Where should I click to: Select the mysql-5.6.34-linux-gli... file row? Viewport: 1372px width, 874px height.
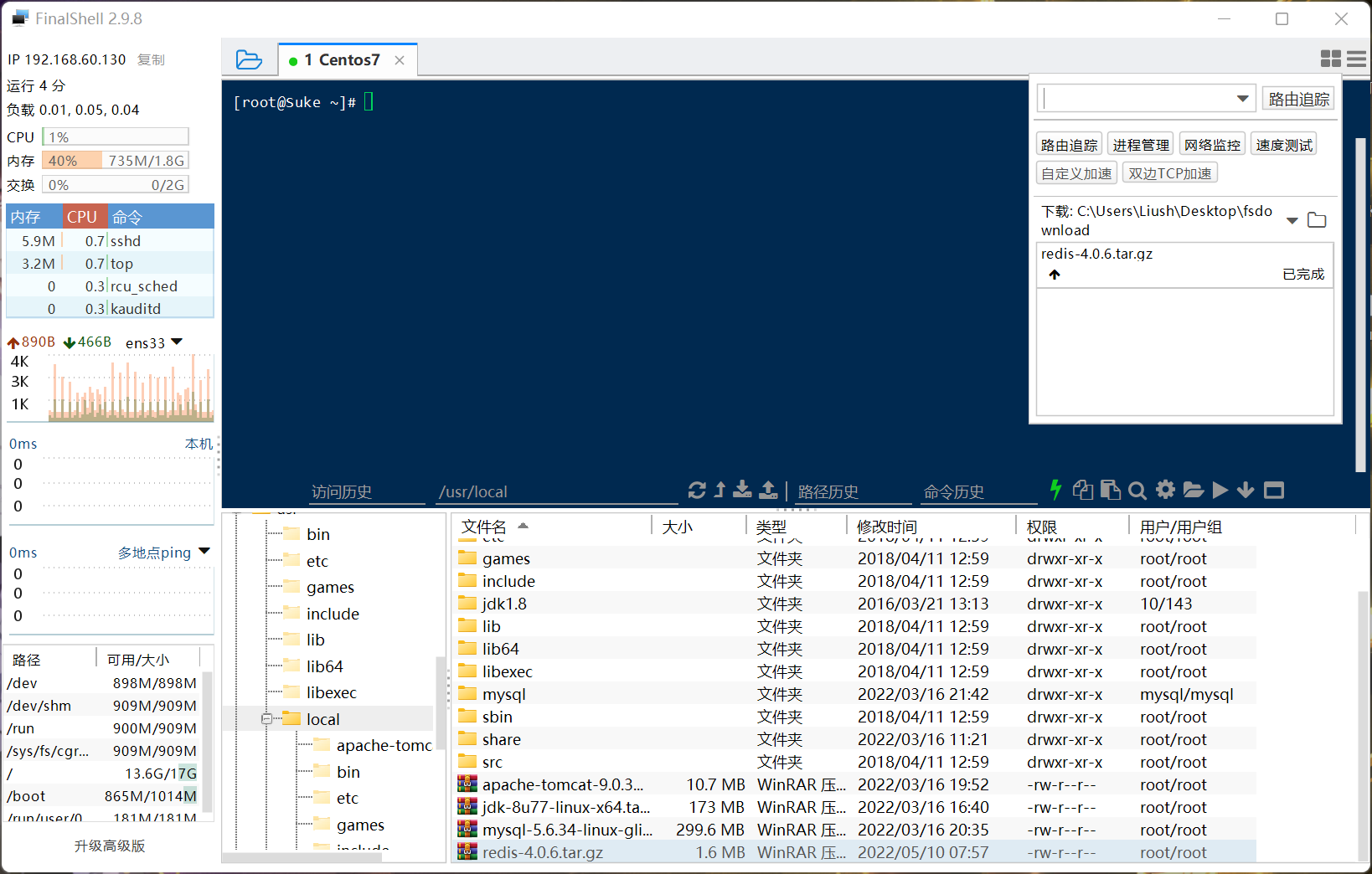coord(854,830)
